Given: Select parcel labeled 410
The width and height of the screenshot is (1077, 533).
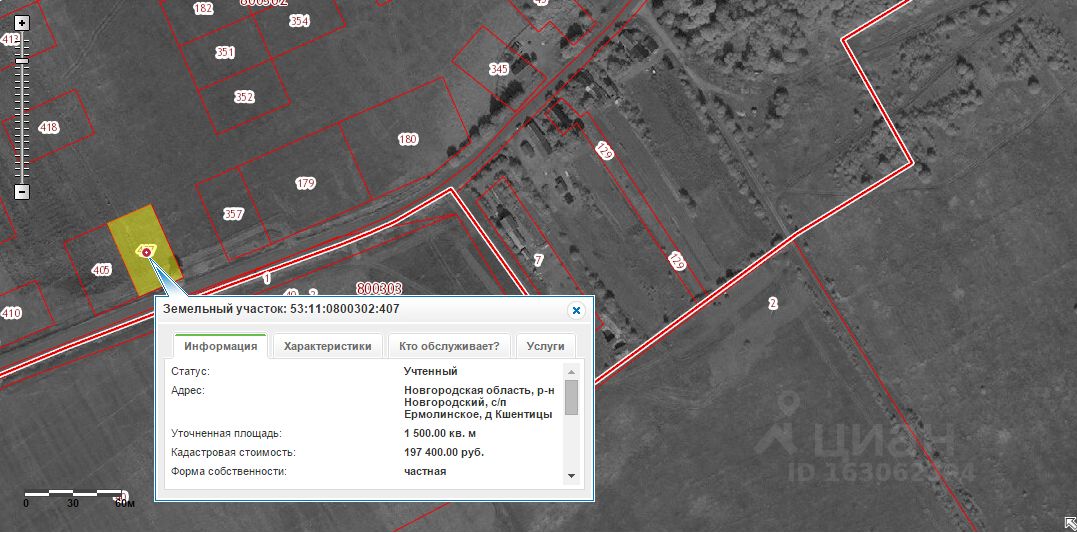Looking at the screenshot, I should pos(11,313).
